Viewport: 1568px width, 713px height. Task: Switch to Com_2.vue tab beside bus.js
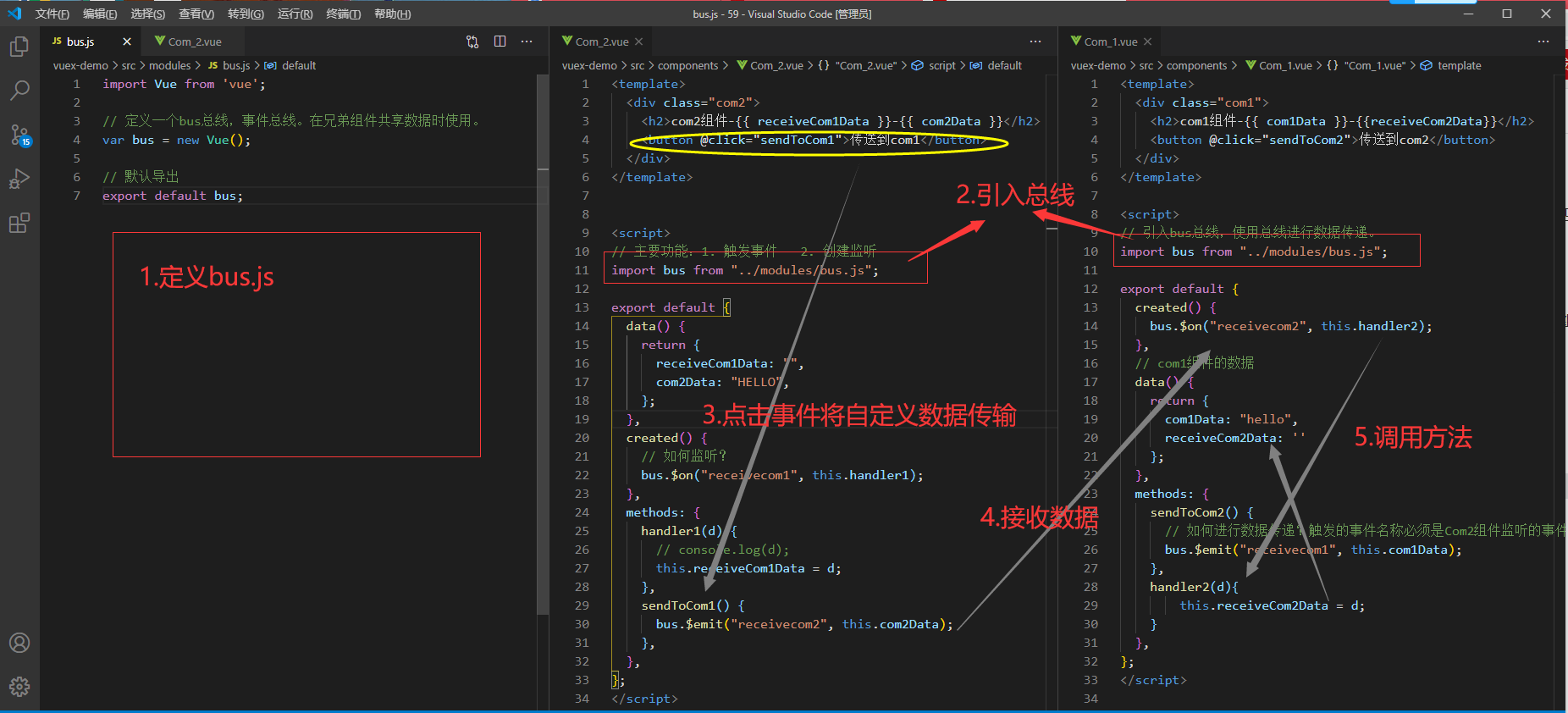194,41
